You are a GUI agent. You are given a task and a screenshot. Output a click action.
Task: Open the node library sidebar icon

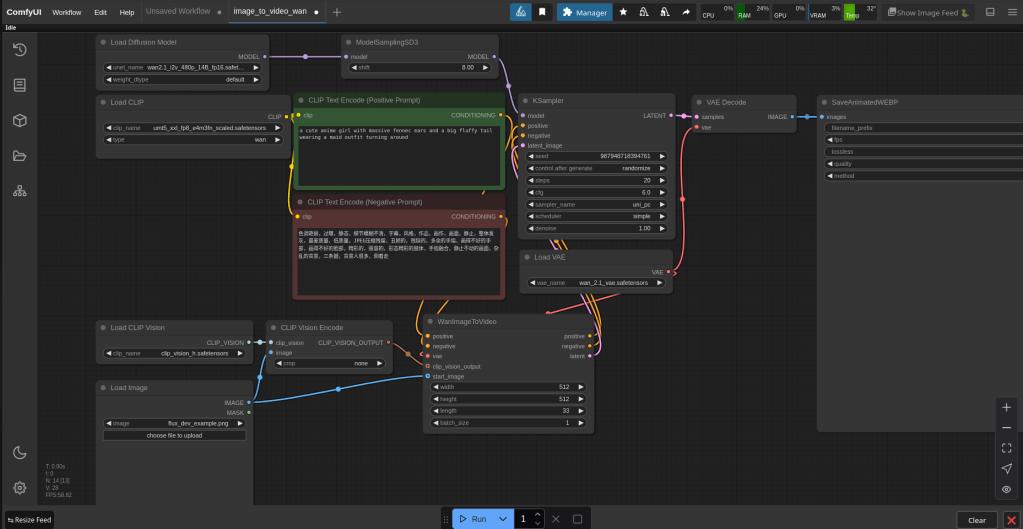tap(19, 85)
